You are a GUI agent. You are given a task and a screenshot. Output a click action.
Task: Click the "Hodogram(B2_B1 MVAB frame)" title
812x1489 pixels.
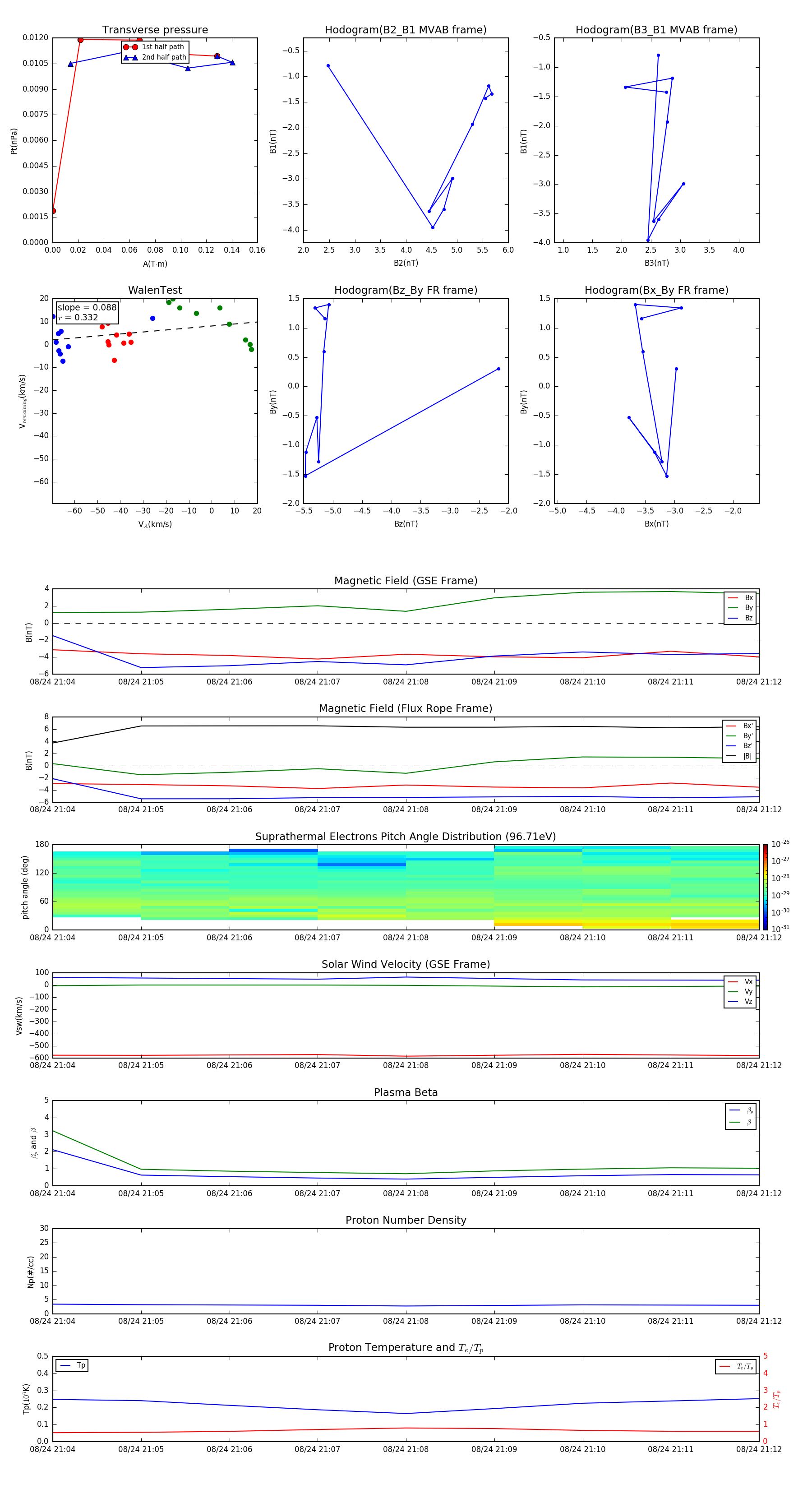tap(406, 30)
